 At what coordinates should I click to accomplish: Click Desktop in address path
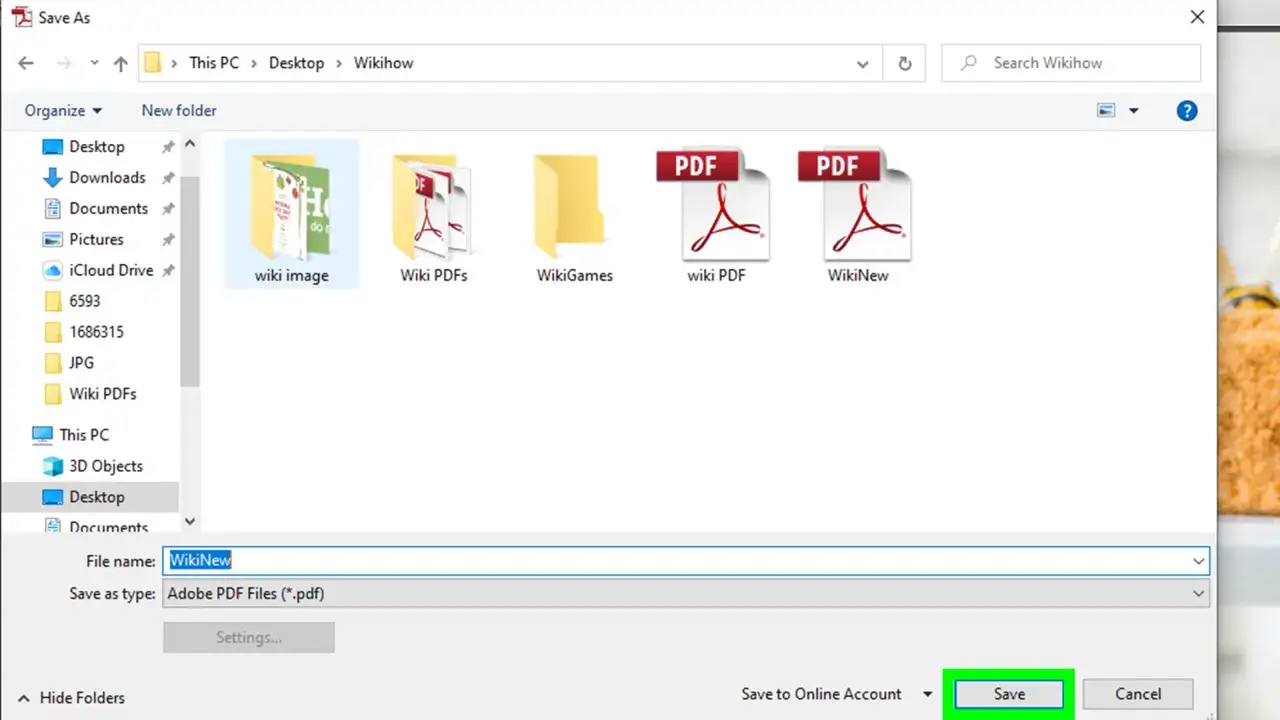[x=296, y=63]
